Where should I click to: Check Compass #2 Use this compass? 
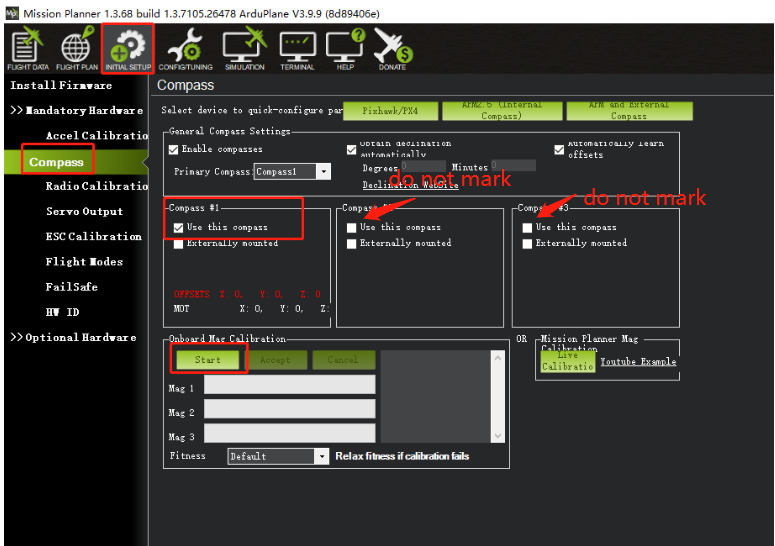[351, 227]
